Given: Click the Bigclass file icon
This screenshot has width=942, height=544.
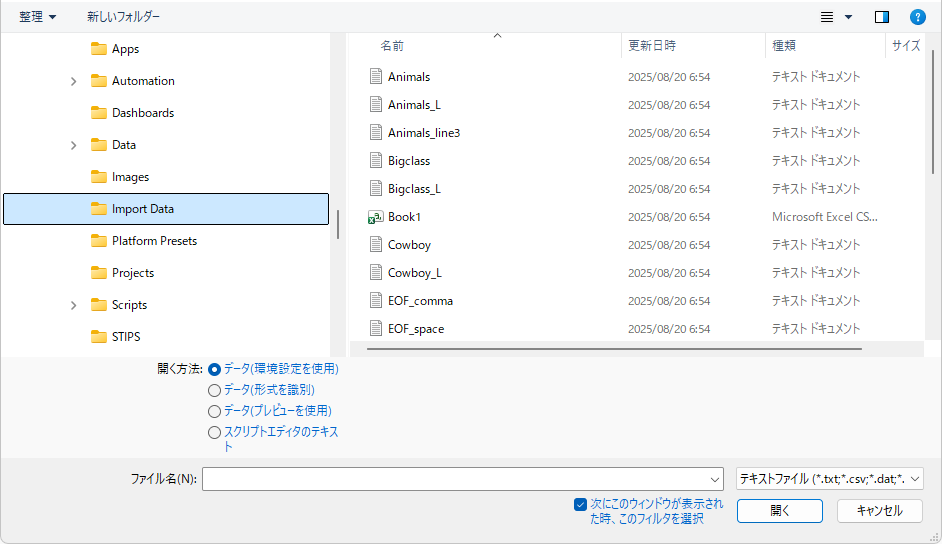Looking at the screenshot, I should [375, 160].
